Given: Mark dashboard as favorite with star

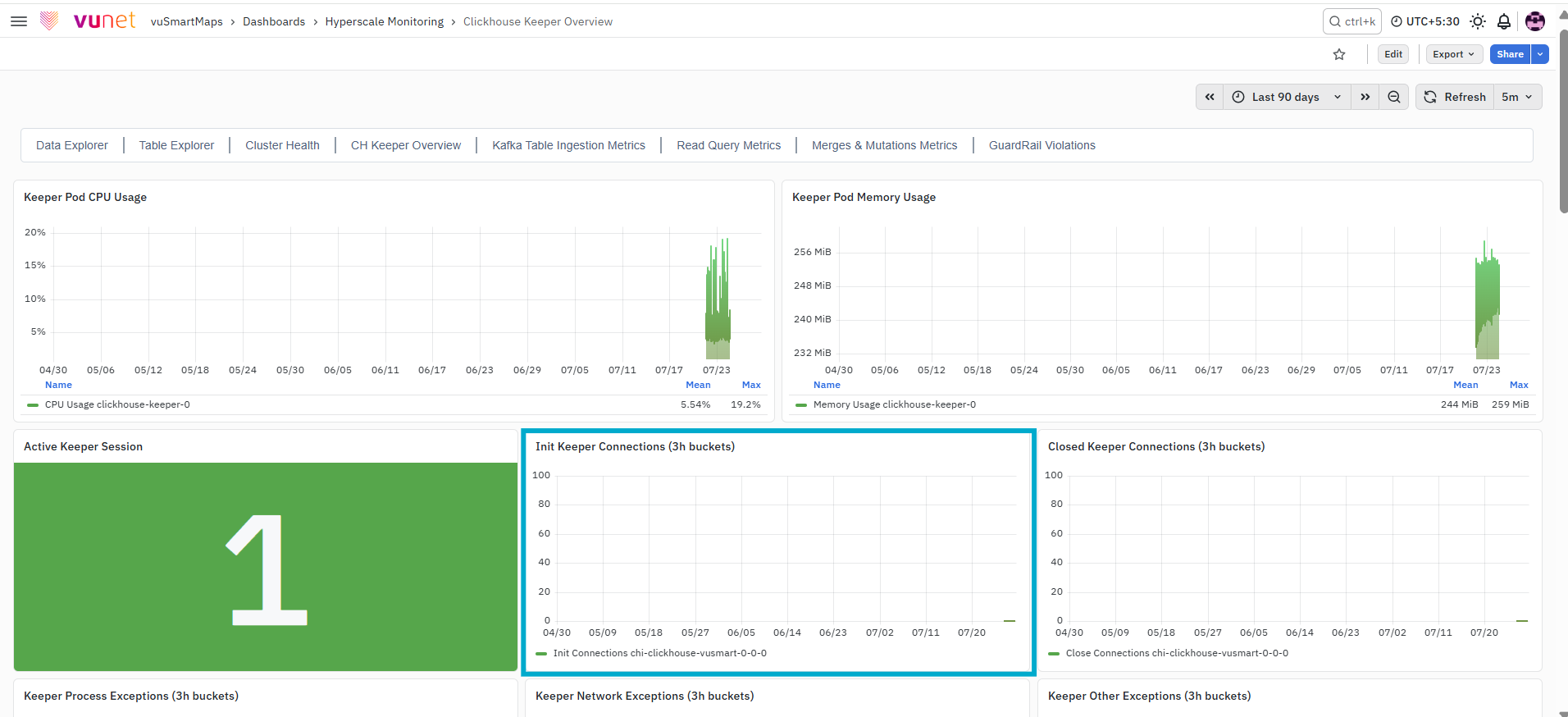Looking at the screenshot, I should coord(1339,54).
